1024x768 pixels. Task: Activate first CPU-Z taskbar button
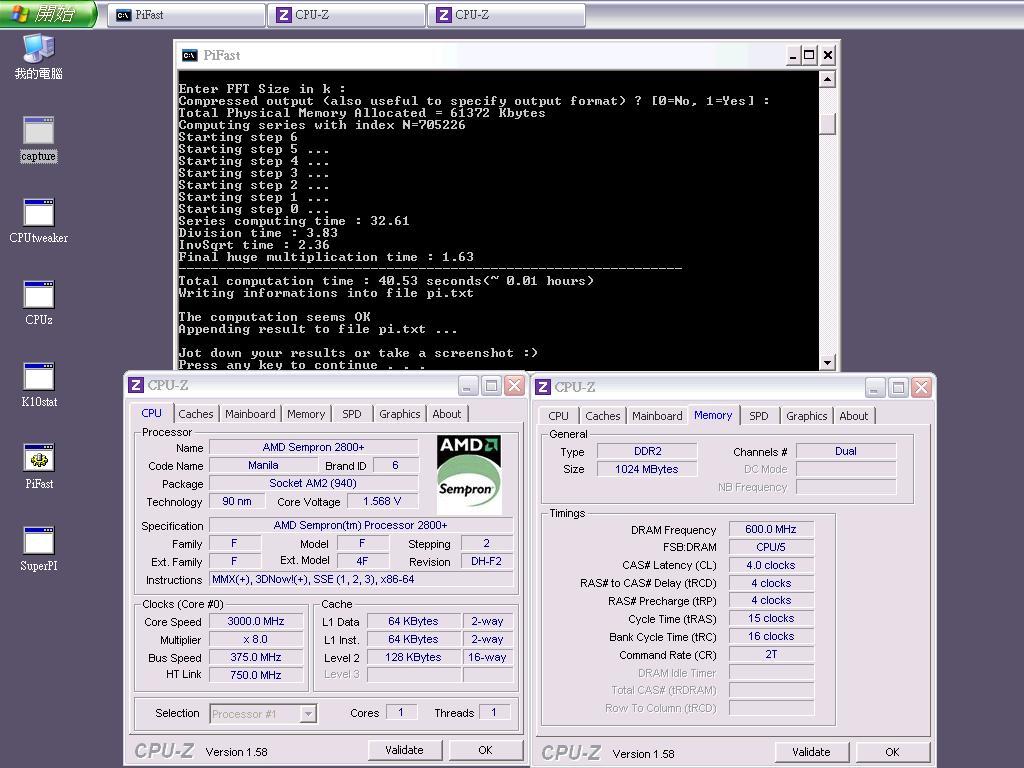[347, 15]
